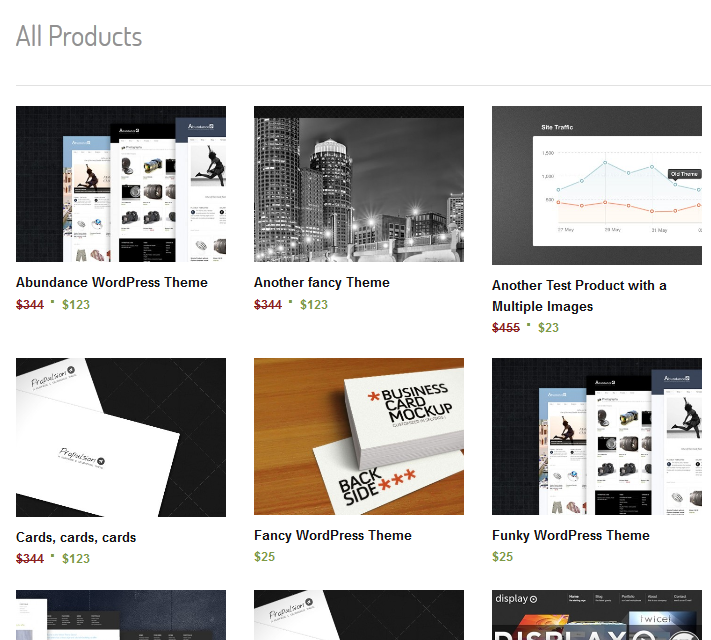
Task: Click the $25 price under Funky WordPress Theme
Action: pyautogui.click(x=502, y=557)
